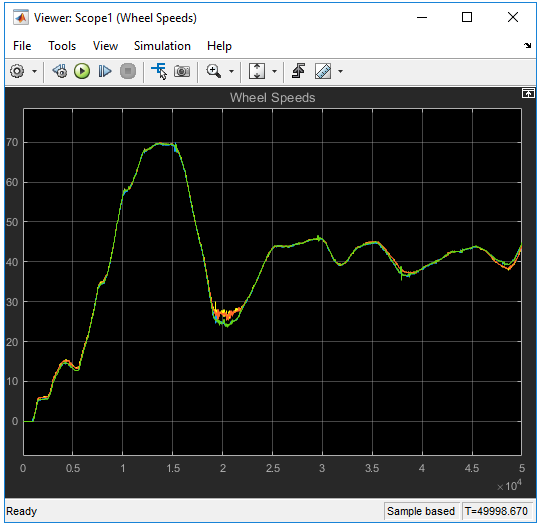Click the Step Back toolbar icon
This screenshot has width=541, height=525.
pos(60,71)
